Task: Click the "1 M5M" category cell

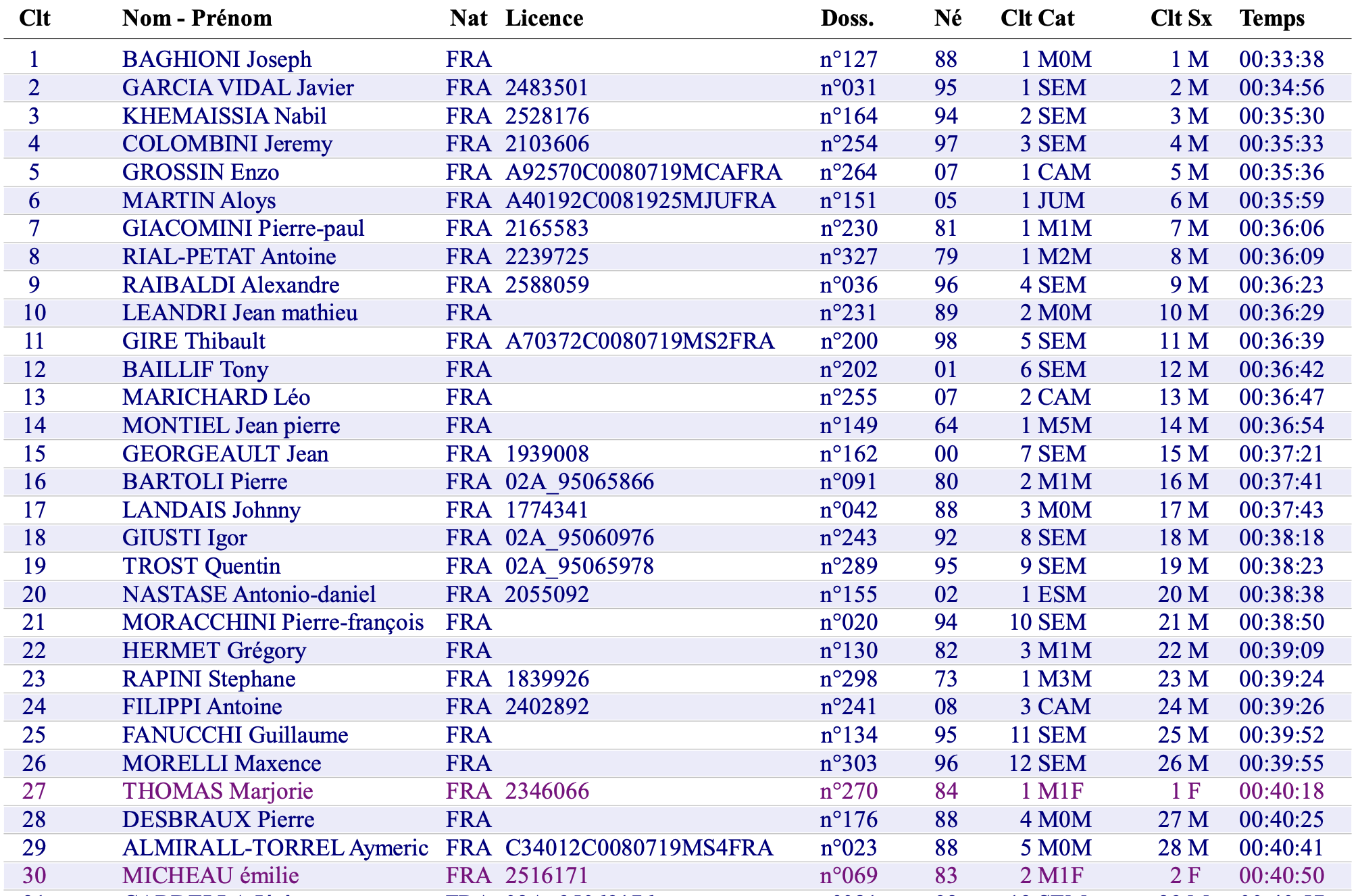Action: pos(1055,426)
